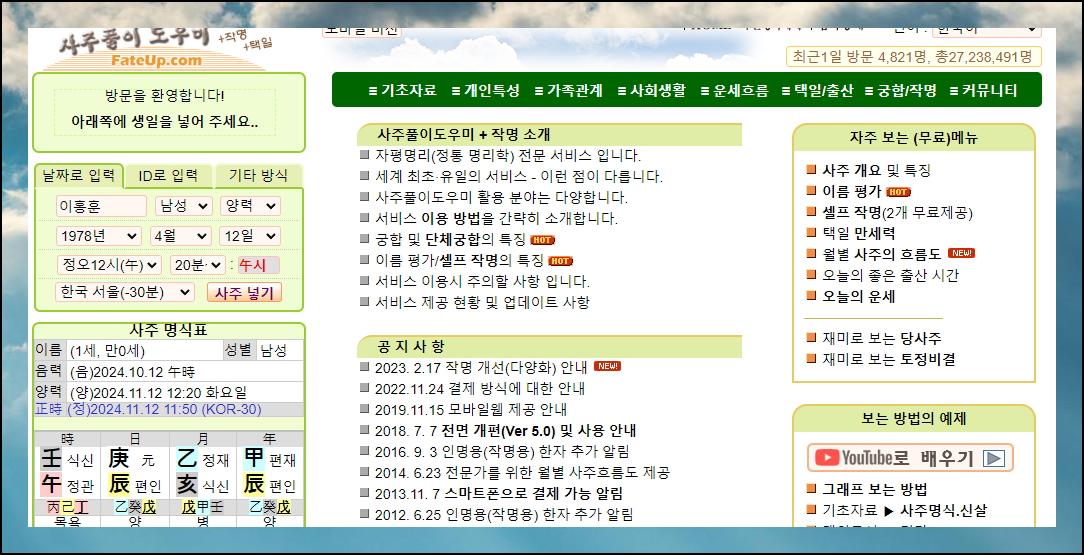Image resolution: width=1084 pixels, height=555 pixels.
Task: Open the location dropdown 한국 서울(-30분)
Action: point(125,292)
